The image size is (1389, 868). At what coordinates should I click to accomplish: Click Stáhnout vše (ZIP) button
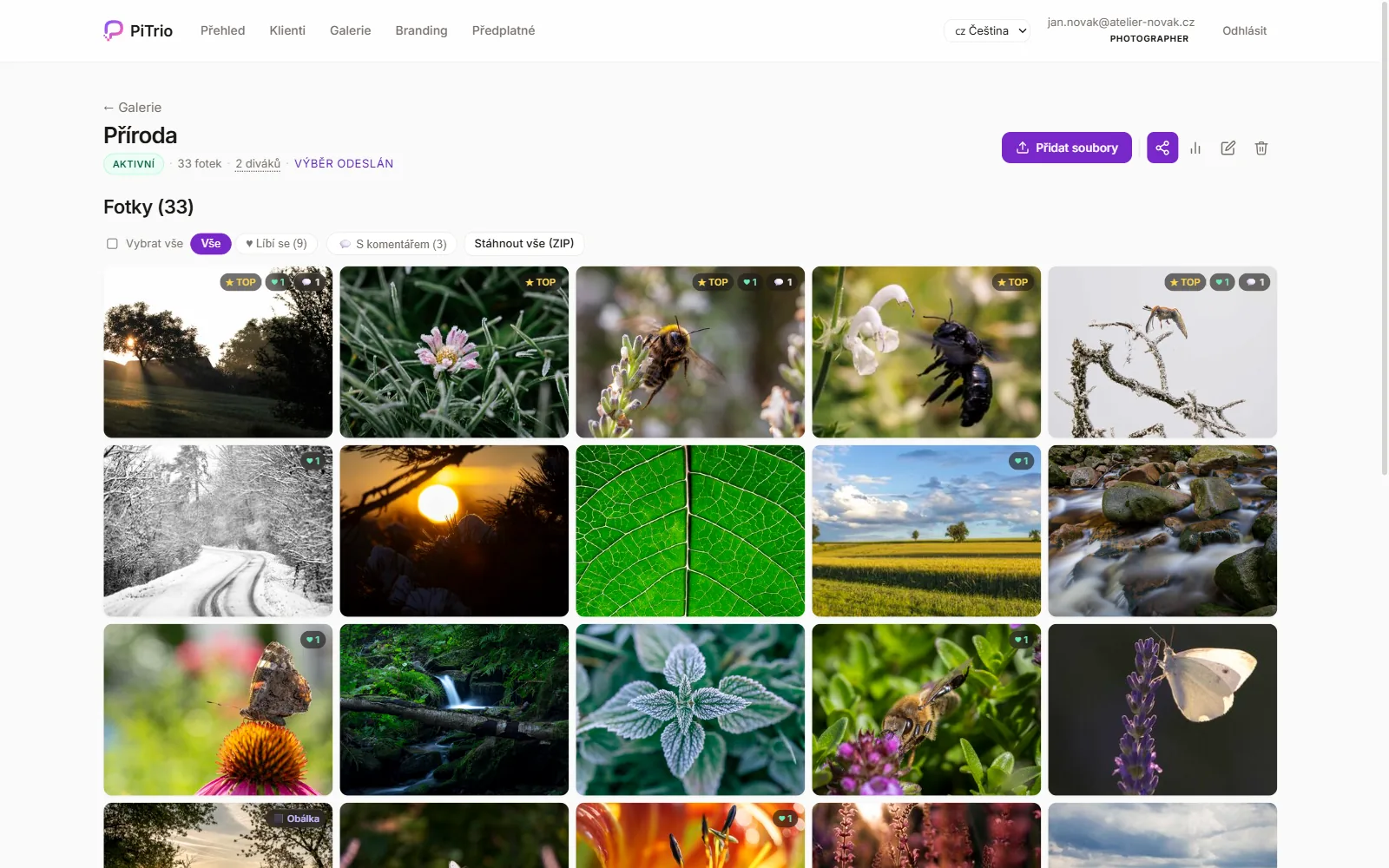pyautogui.click(x=524, y=244)
